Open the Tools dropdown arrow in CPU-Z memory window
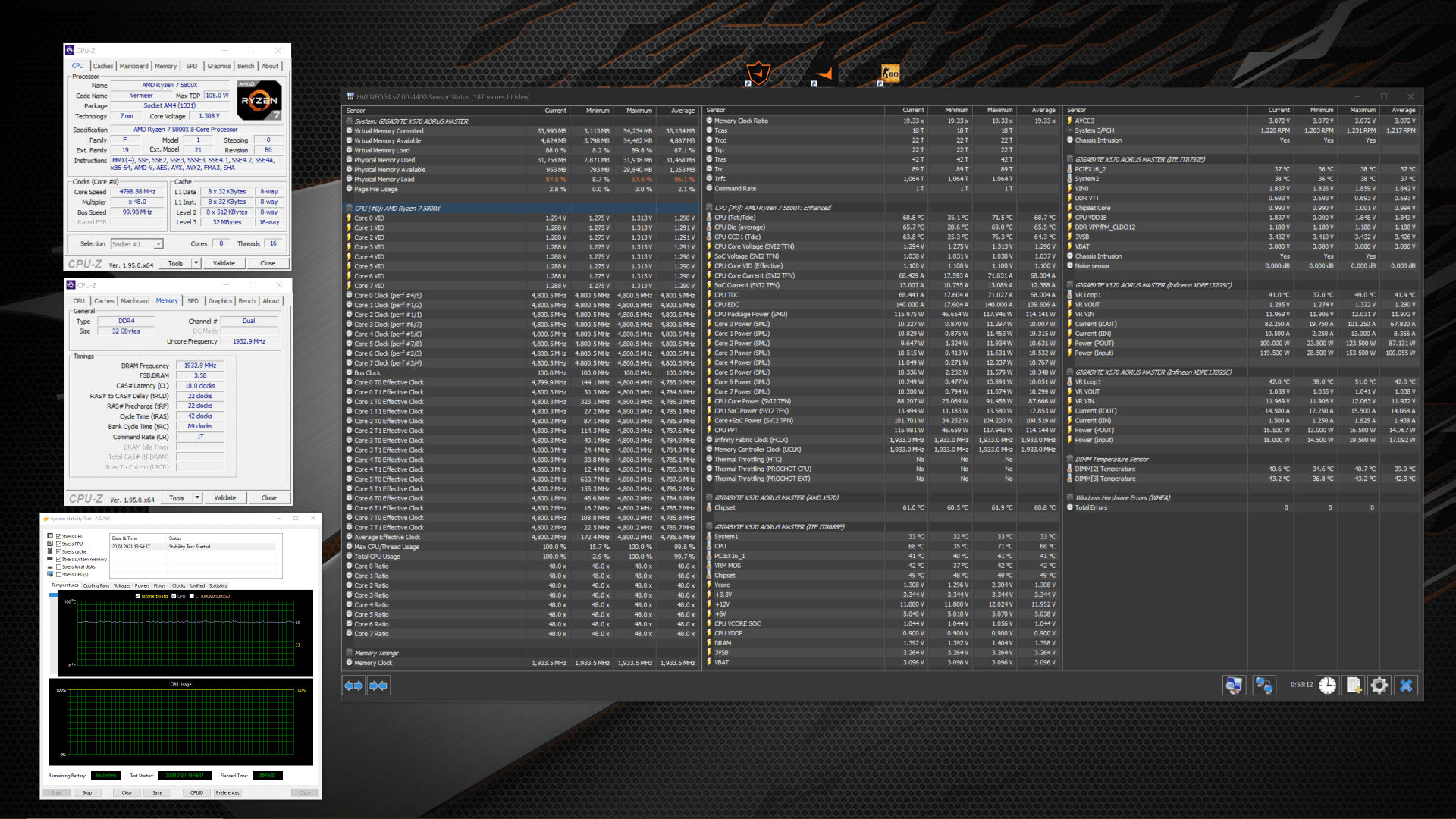Screen dimensions: 1456x819 pyautogui.click(x=197, y=498)
